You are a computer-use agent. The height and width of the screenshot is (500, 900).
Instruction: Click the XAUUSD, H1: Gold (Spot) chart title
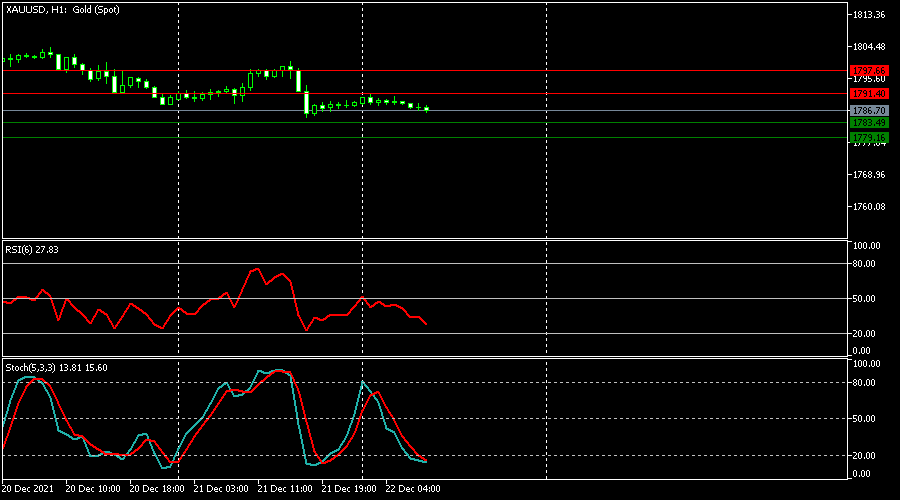tap(63, 10)
